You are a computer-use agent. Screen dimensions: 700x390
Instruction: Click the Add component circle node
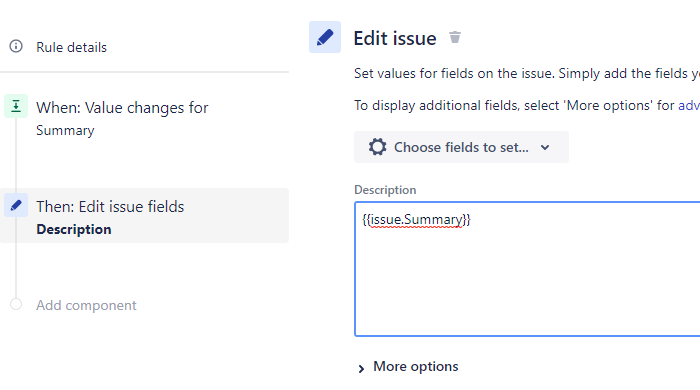tap(16, 304)
